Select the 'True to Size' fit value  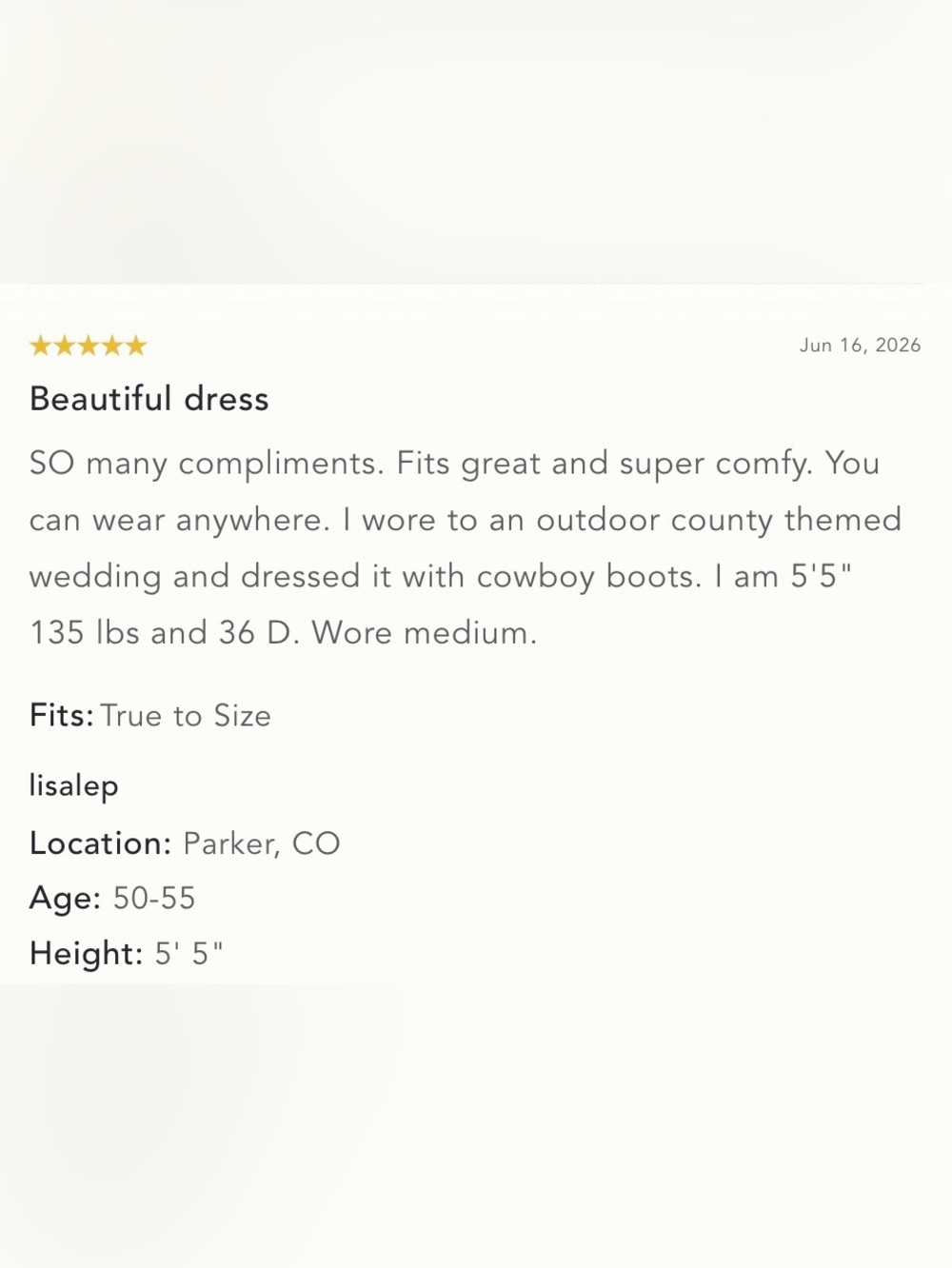186,716
